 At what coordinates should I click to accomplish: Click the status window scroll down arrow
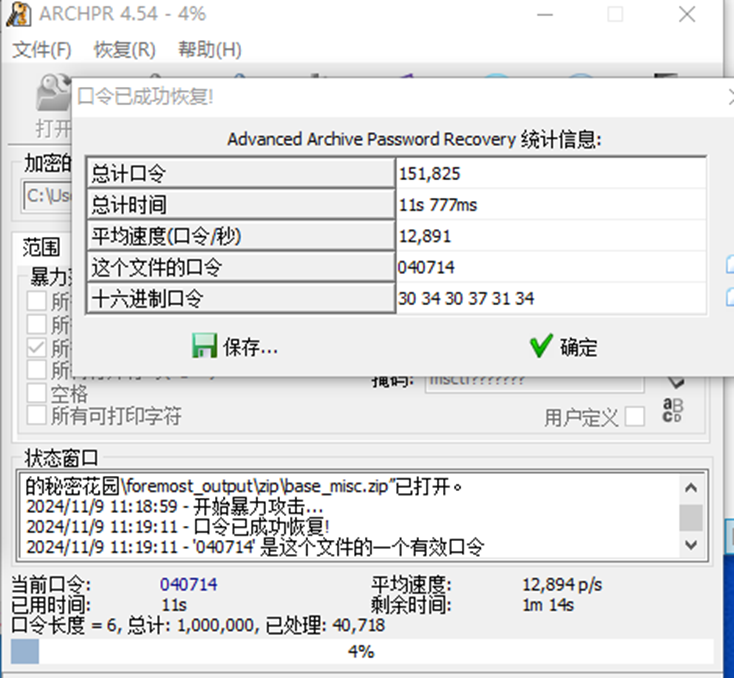pos(691,545)
